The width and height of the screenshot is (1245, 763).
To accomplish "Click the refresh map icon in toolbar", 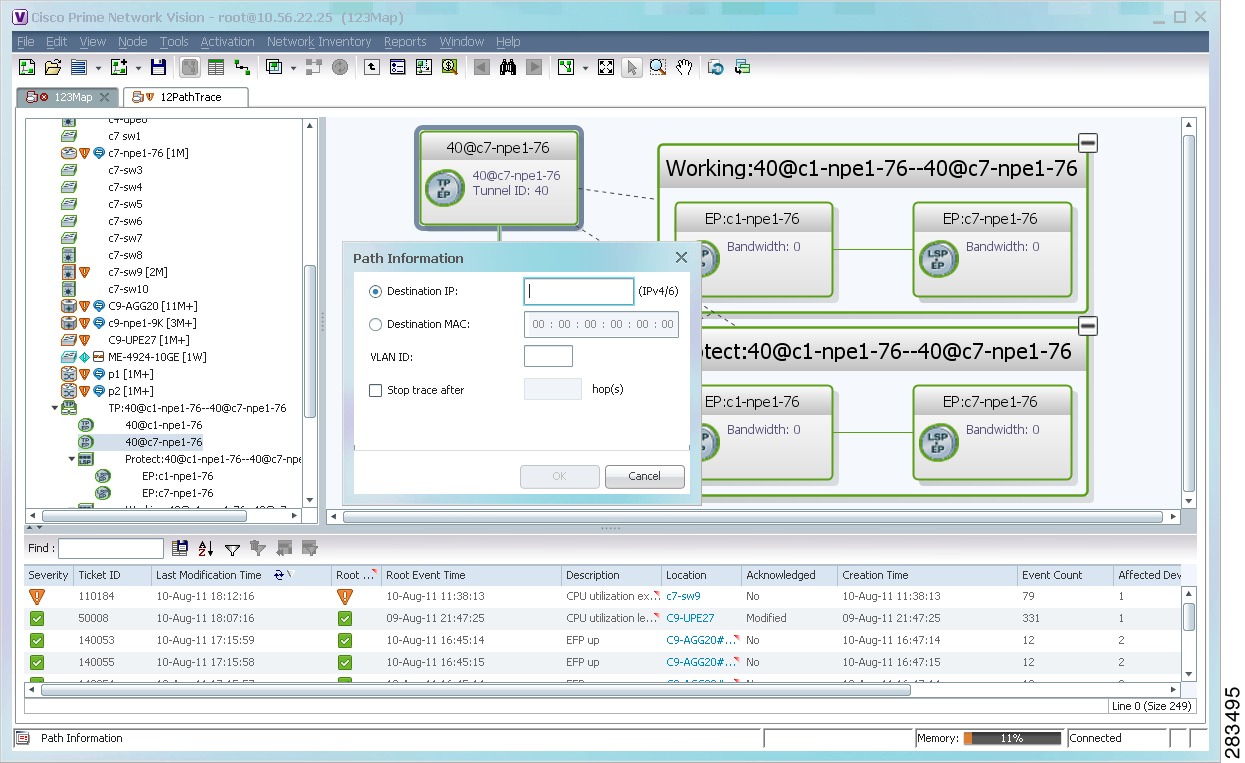I will pyautogui.click(x=716, y=67).
